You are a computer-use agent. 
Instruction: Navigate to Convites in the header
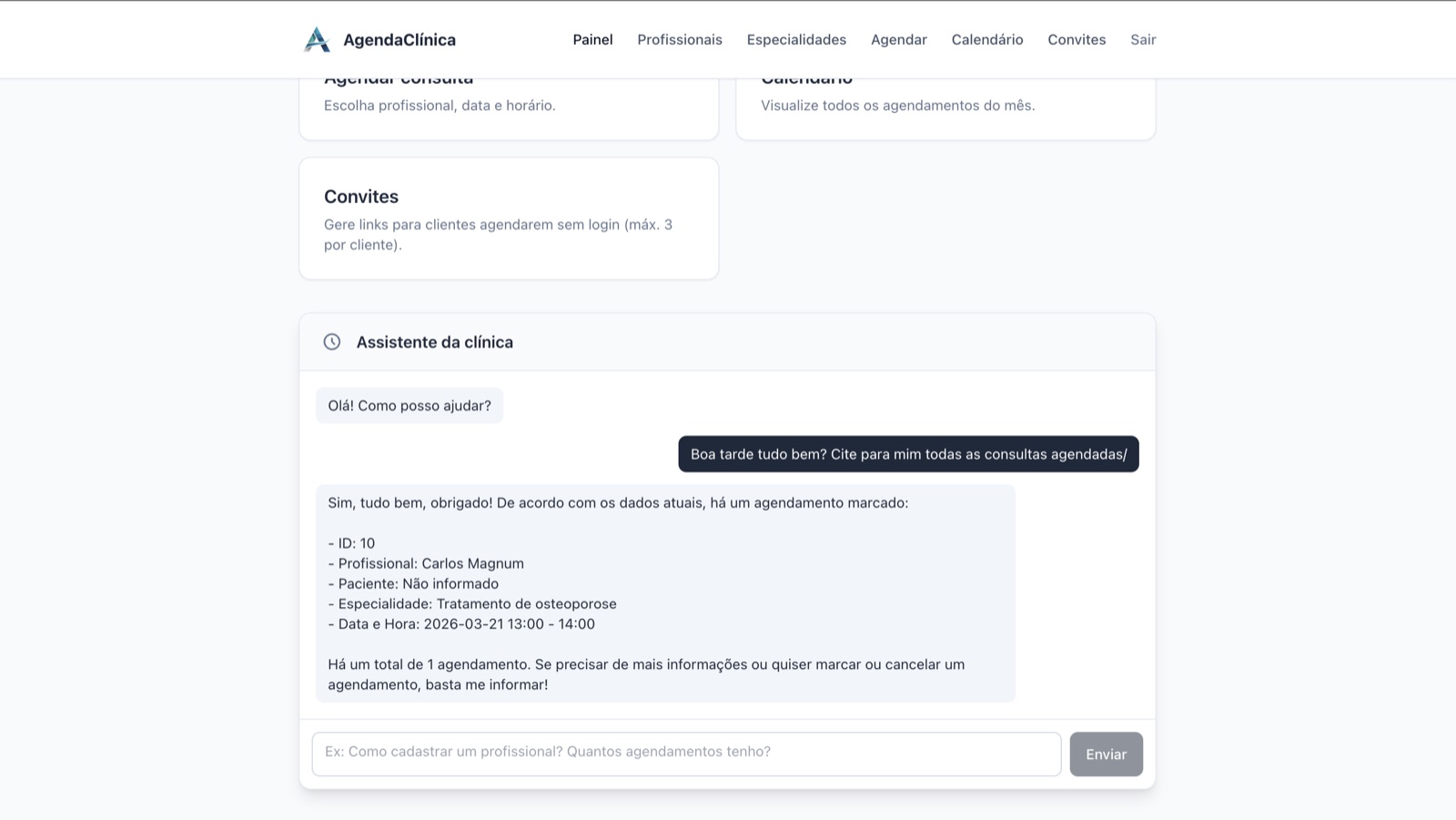1077,39
